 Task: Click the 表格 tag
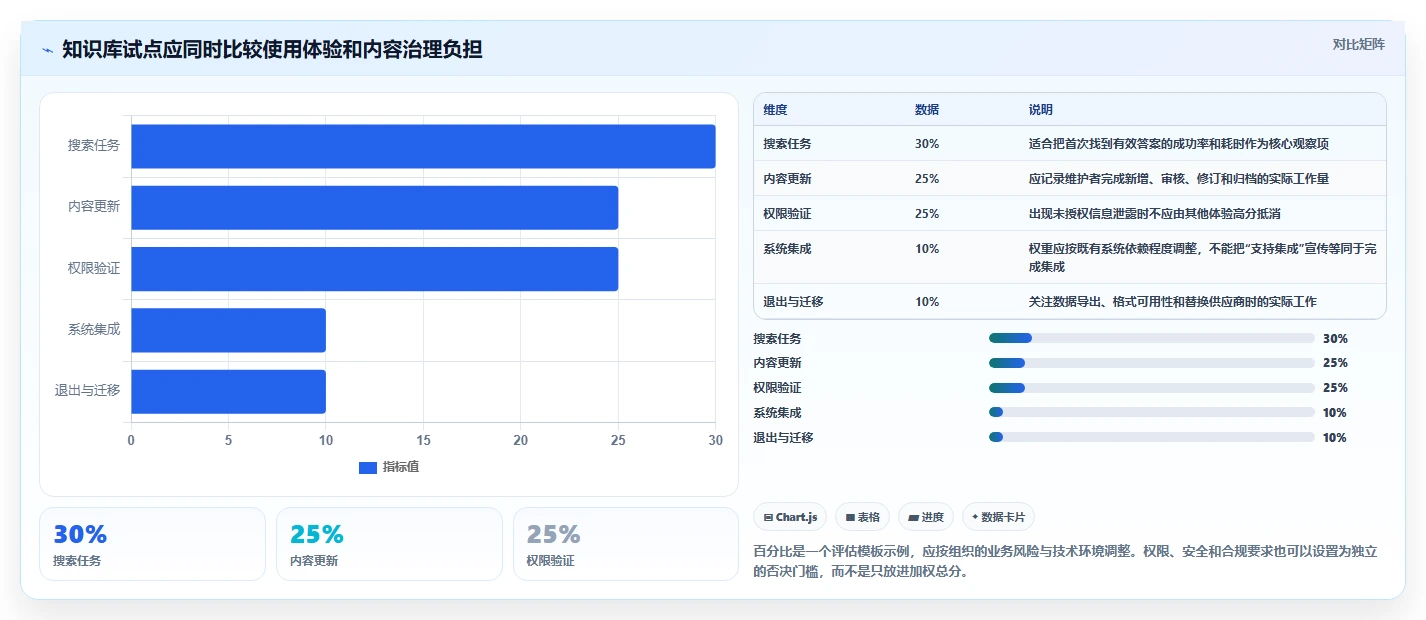[x=862, y=517]
